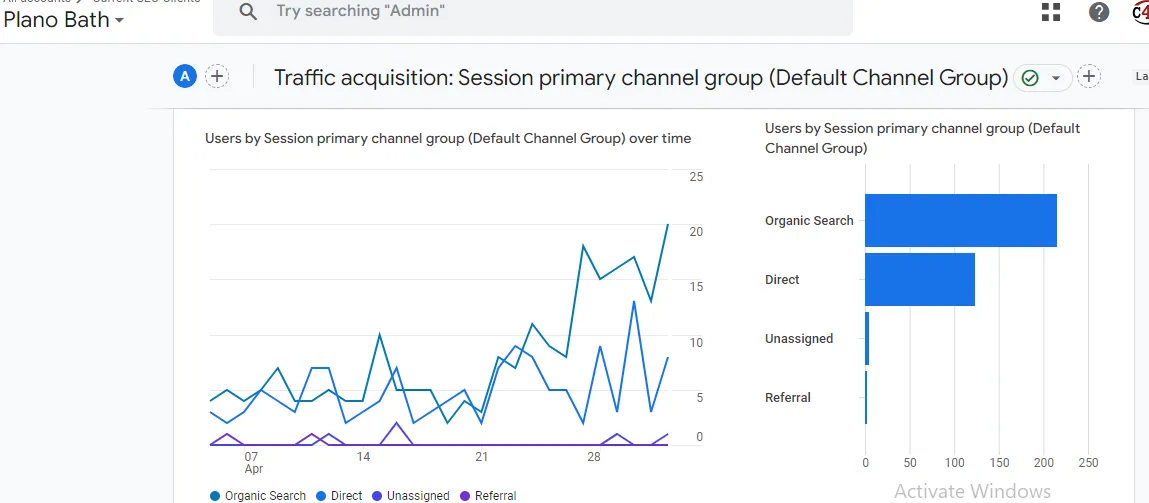The height and width of the screenshot is (503, 1149).
Task: Open the Plano Bath property dropdown
Action: pyautogui.click(x=63, y=20)
